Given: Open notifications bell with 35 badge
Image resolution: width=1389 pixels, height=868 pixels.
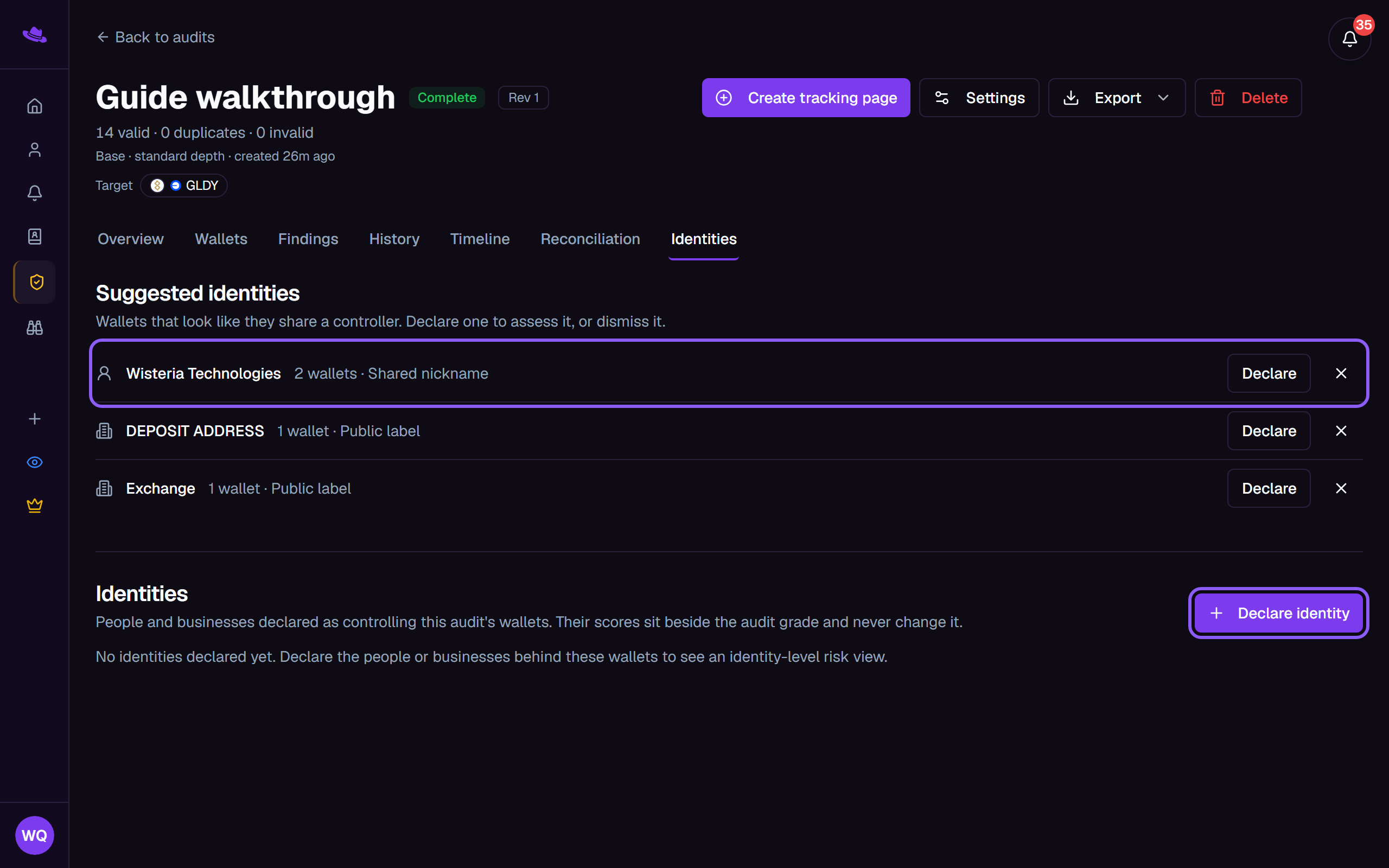Looking at the screenshot, I should click(x=1349, y=39).
